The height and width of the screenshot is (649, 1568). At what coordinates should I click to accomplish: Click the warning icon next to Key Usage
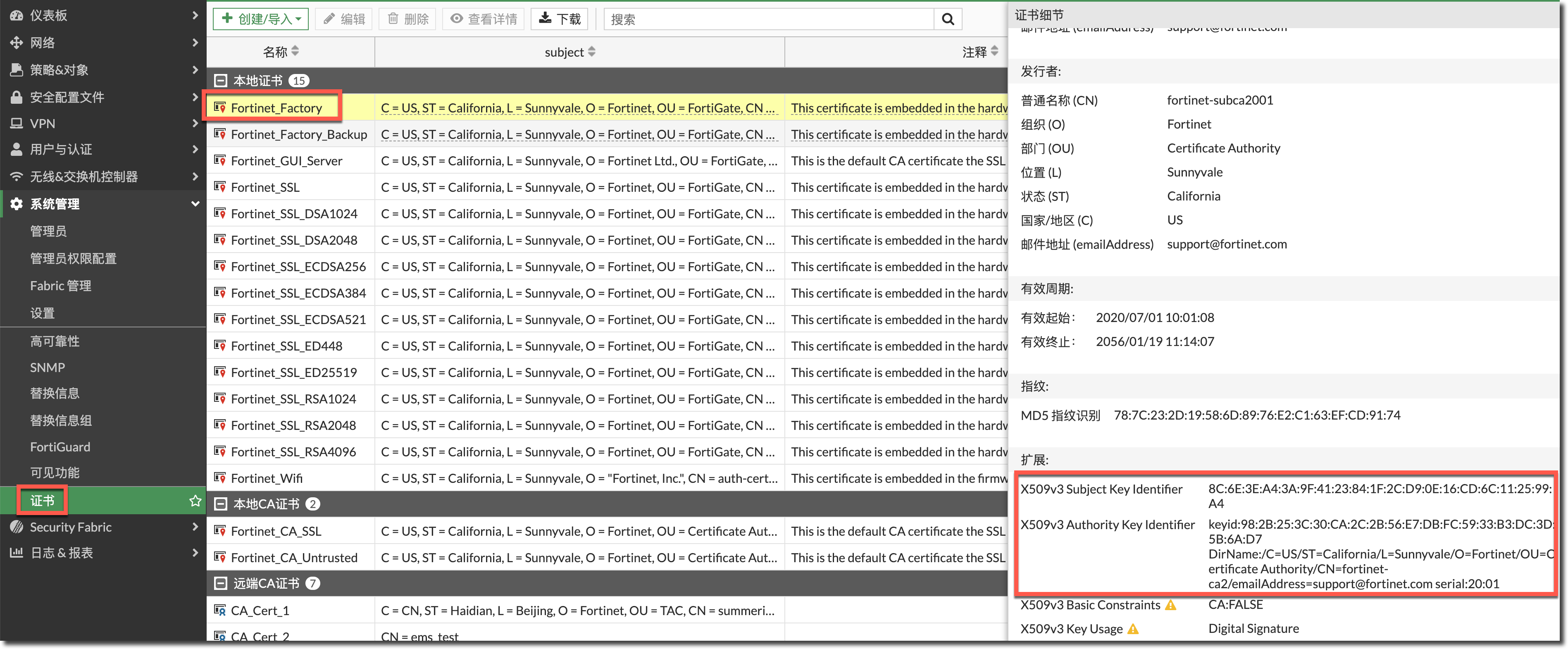point(1133,629)
